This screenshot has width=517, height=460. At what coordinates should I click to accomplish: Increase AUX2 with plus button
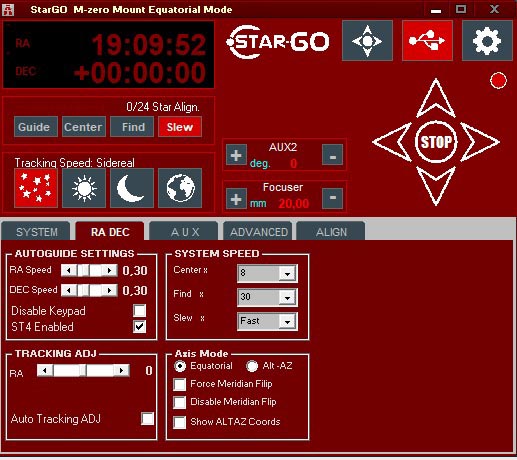coord(236,155)
